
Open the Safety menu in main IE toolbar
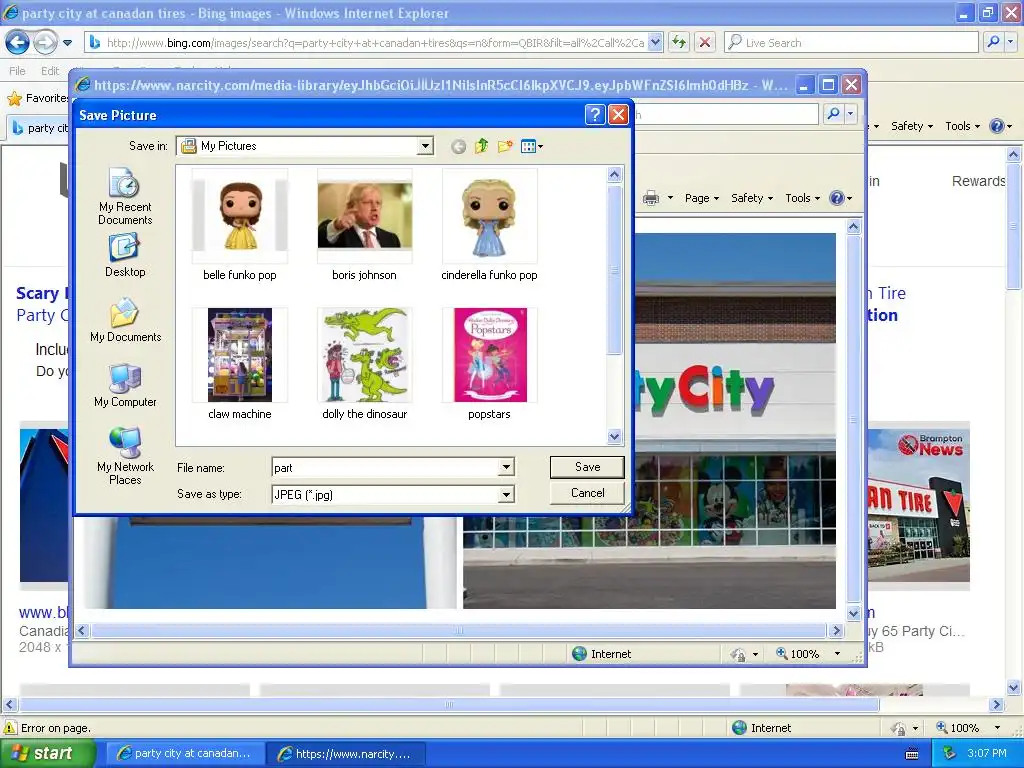912,126
